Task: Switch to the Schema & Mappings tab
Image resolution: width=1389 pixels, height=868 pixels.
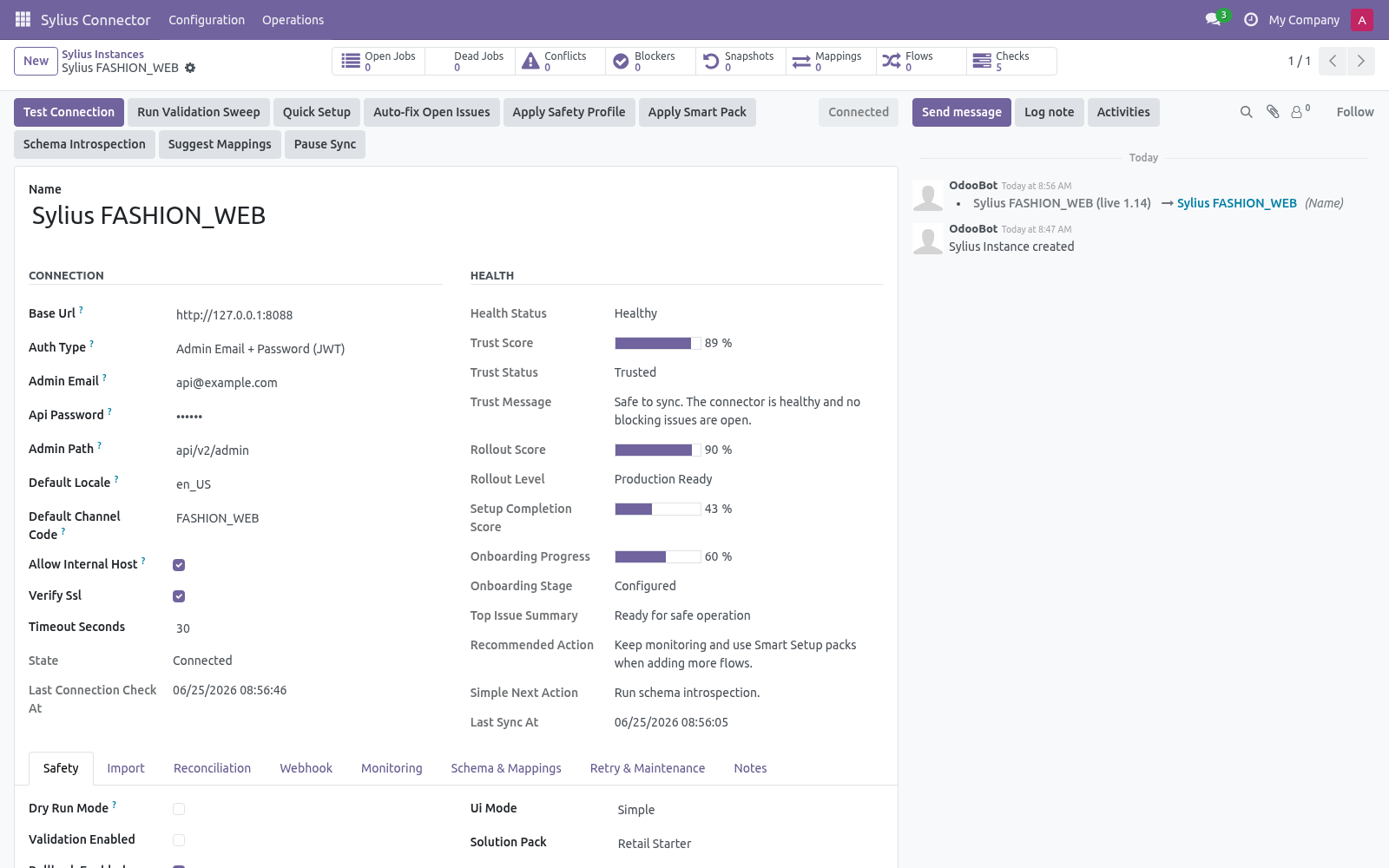Action: coord(506,768)
